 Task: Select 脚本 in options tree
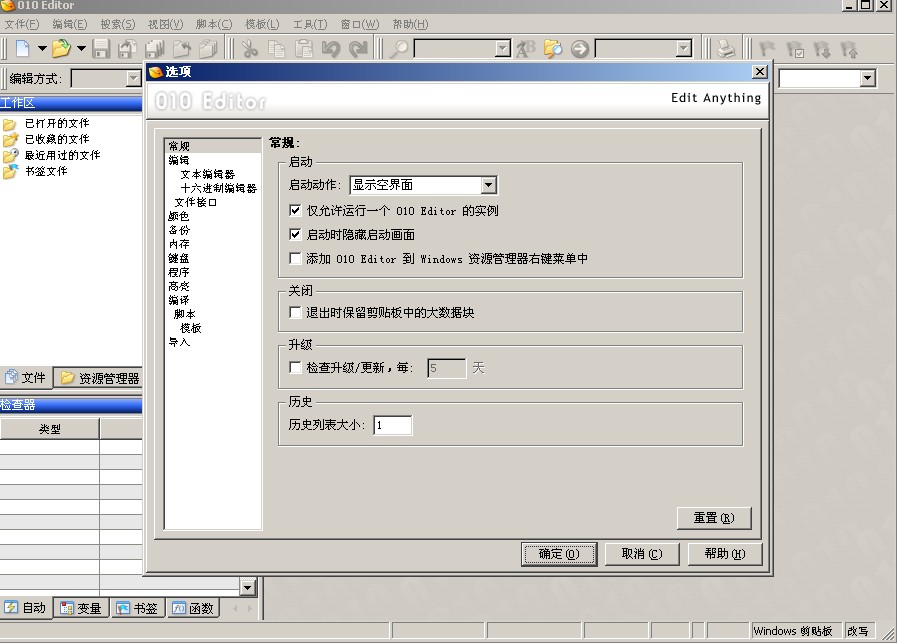click(185, 314)
